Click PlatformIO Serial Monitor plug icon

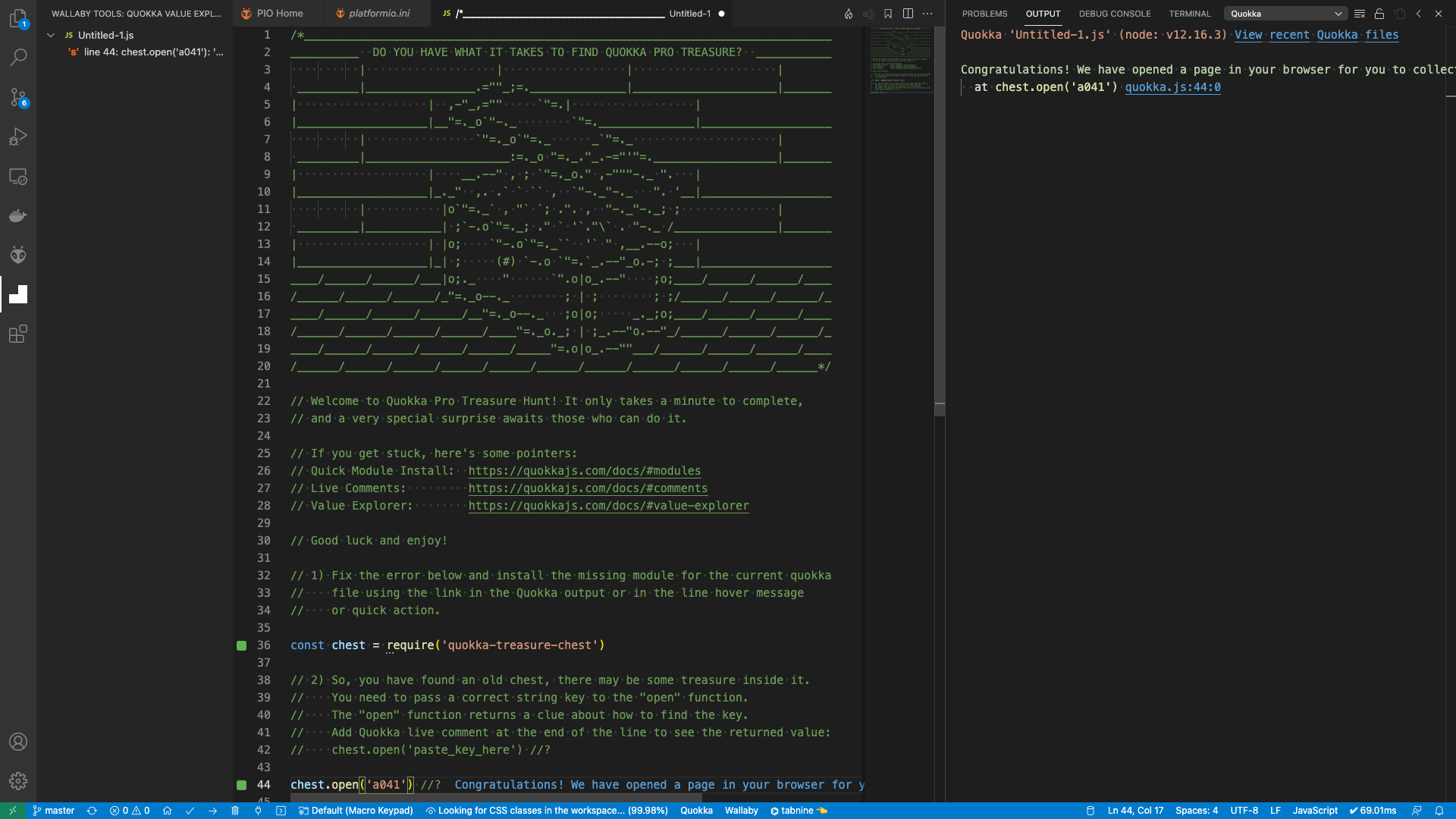[x=258, y=811]
